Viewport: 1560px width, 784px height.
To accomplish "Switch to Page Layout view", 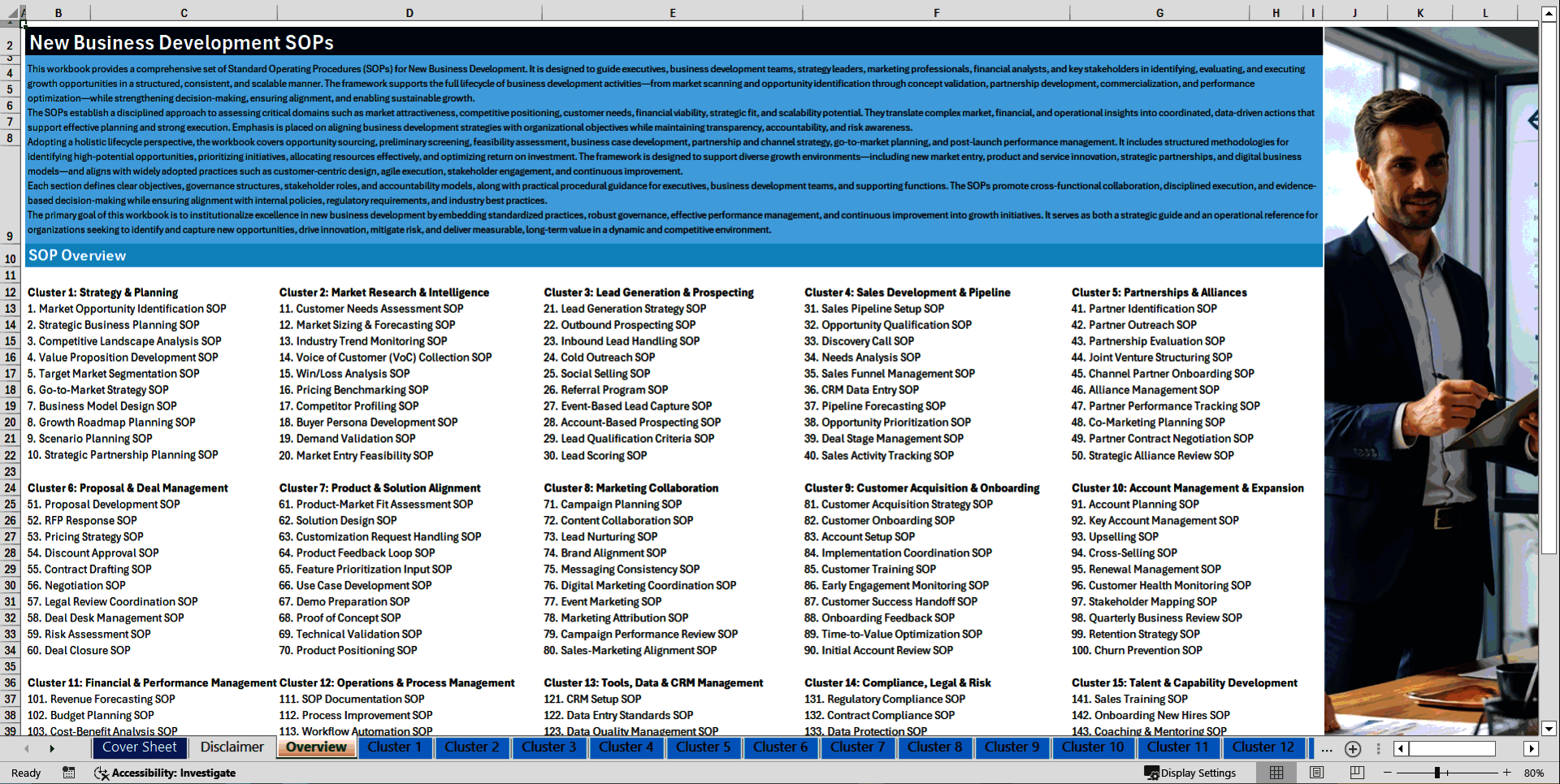I will coord(1316,773).
